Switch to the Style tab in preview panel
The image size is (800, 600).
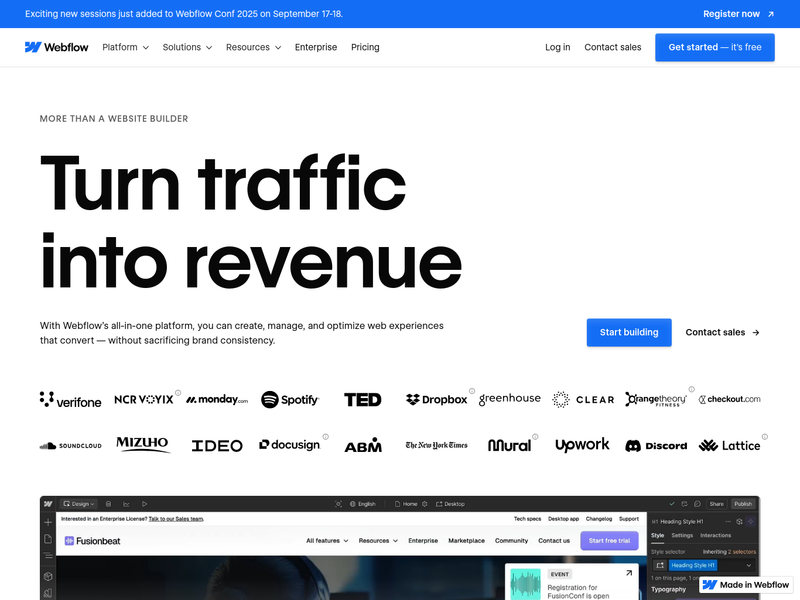(x=658, y=536)
